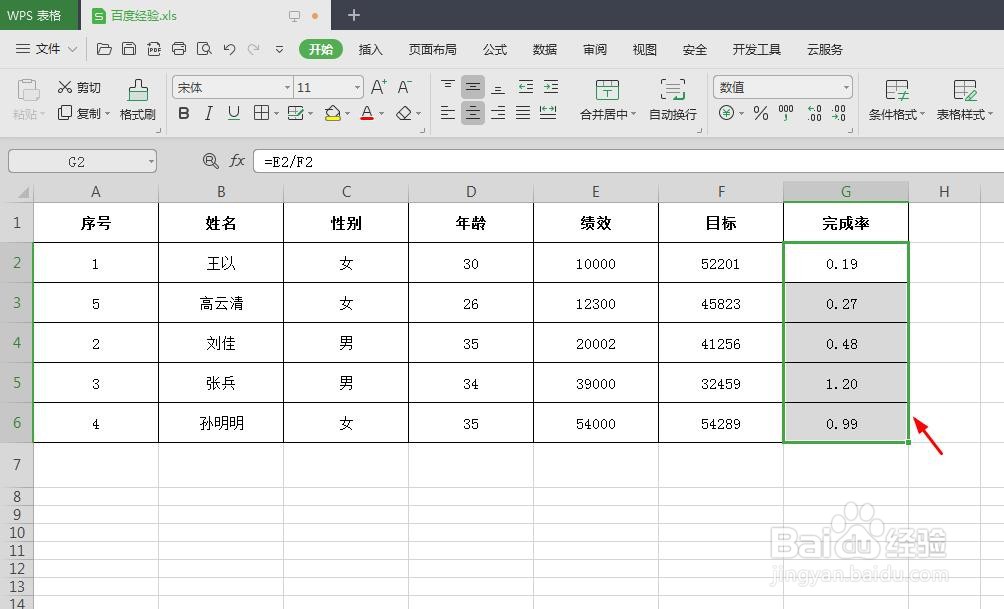Click the Undo arrow icon

[x=229, y=48]
